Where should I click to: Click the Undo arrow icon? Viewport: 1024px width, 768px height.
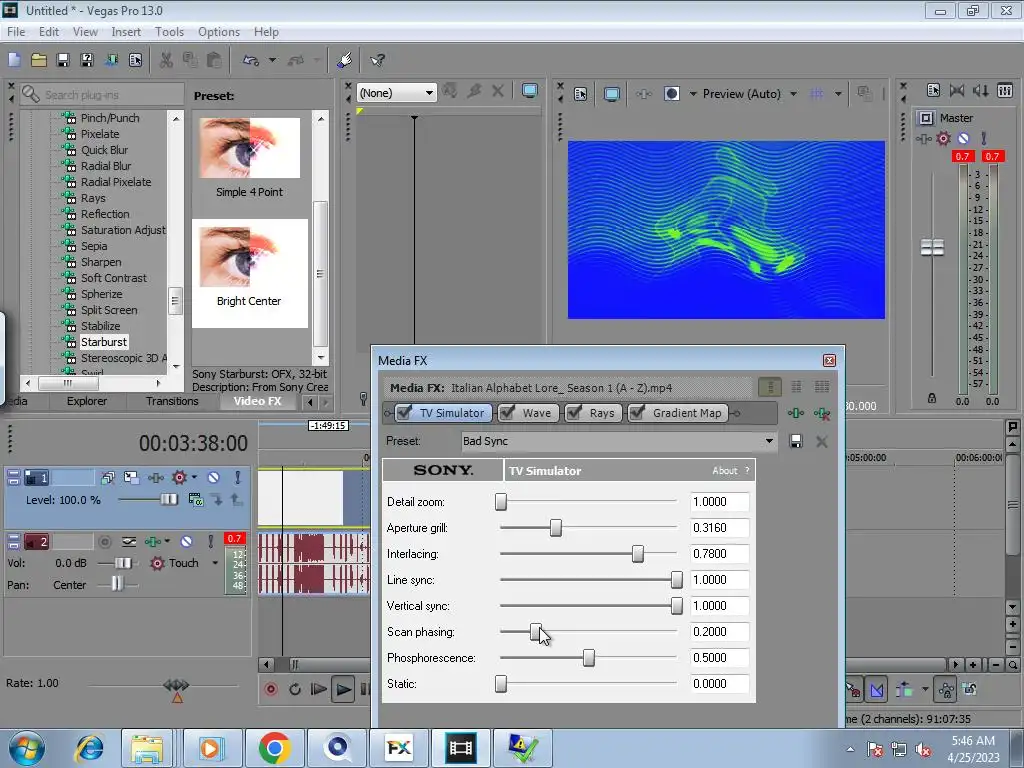click(251, 60)
